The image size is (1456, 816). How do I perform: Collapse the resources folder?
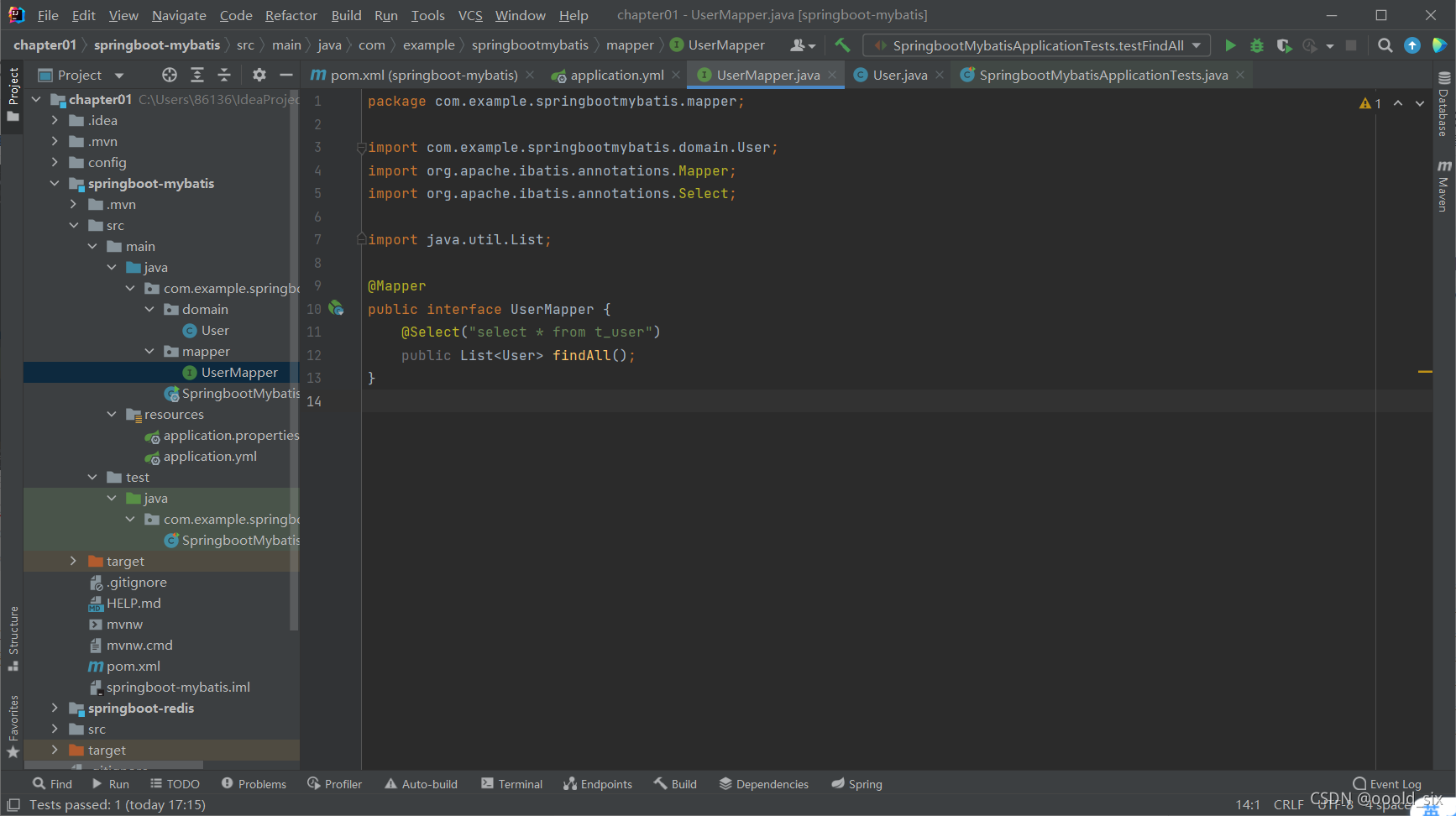coord(112,414)
